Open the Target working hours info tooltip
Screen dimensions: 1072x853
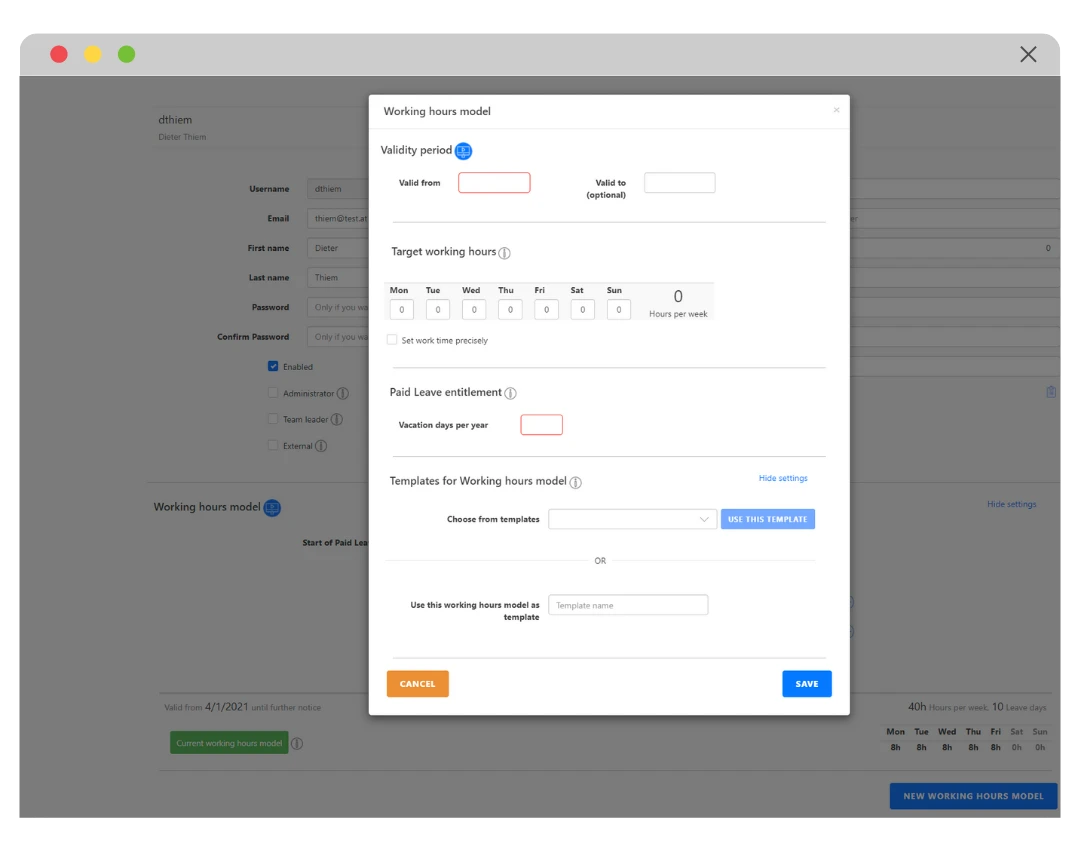pos(506,253)
